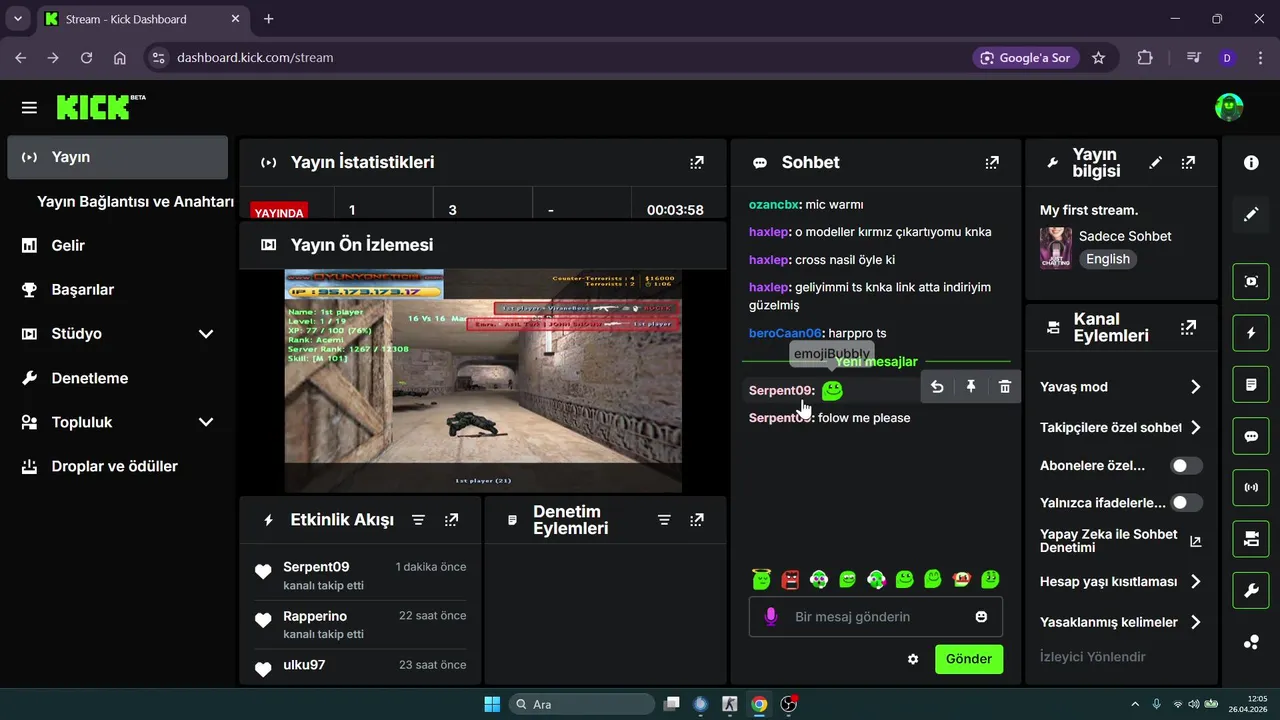The height and width of the screenshot is (720, 1280).
Task: Delete Serpent09's emoji message with trash icon
Action: (1005, 387)
